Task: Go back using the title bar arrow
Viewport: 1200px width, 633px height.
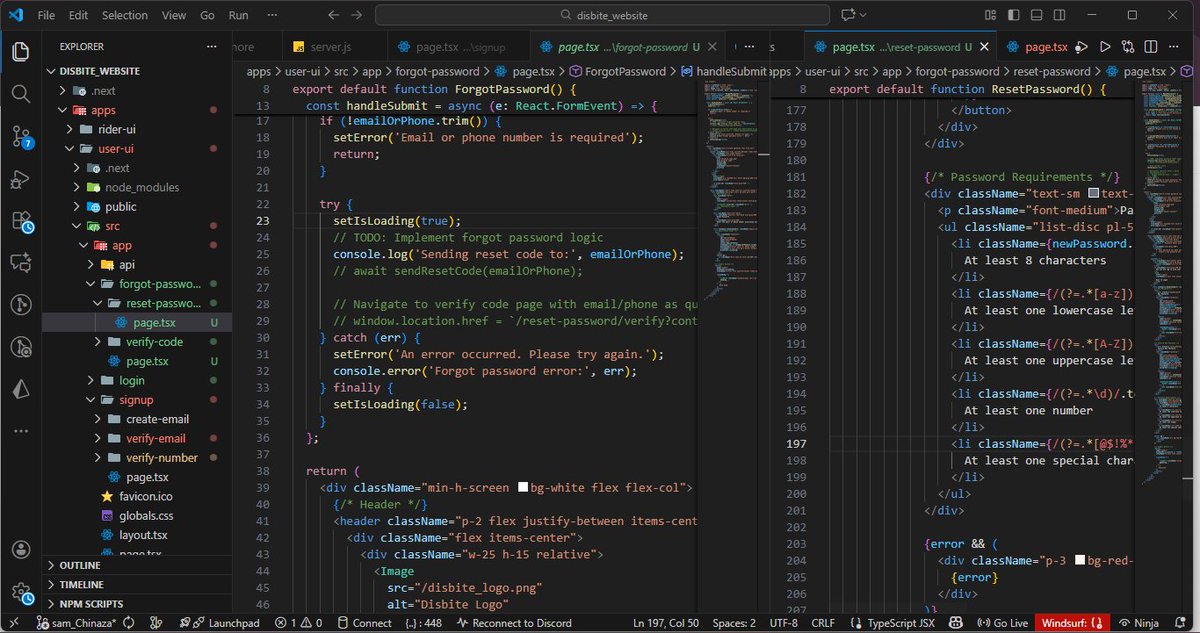Action: coord(333,15)
